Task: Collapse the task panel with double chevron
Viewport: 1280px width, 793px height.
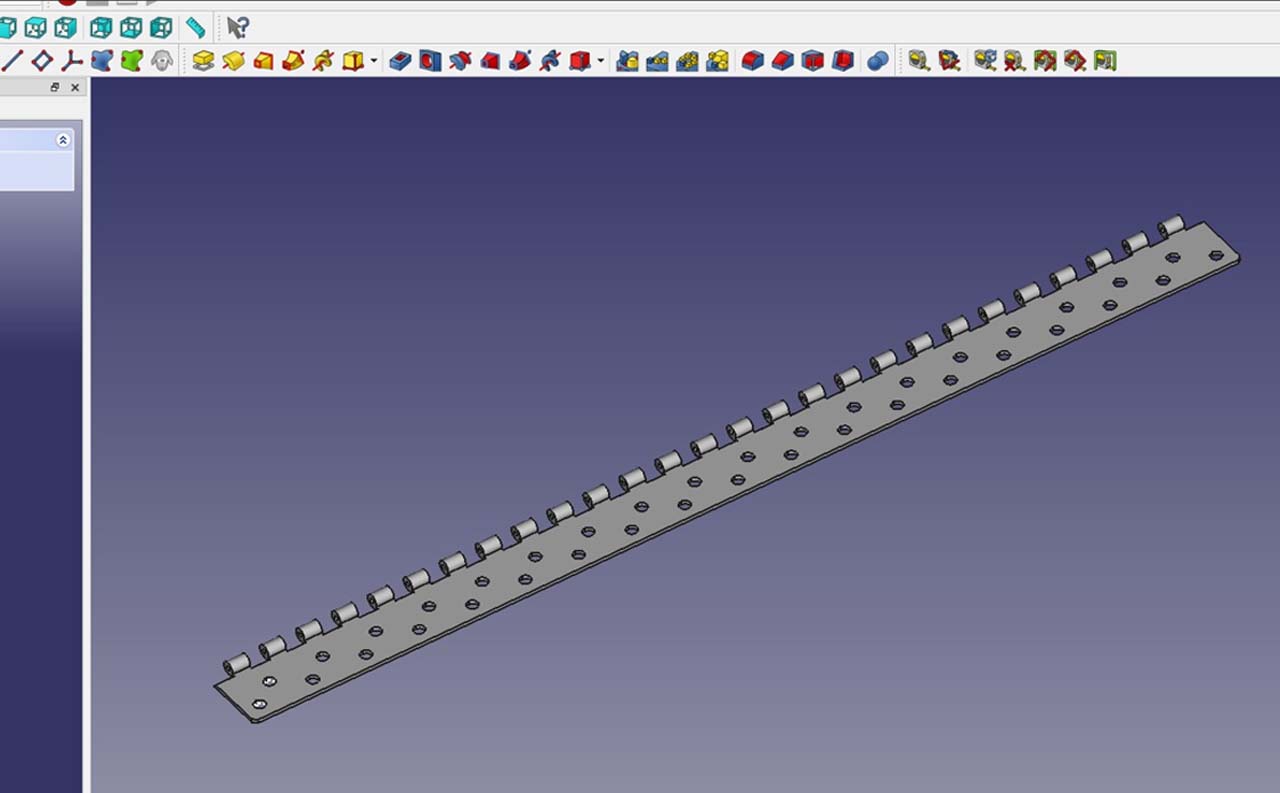Action: [63, 140]
